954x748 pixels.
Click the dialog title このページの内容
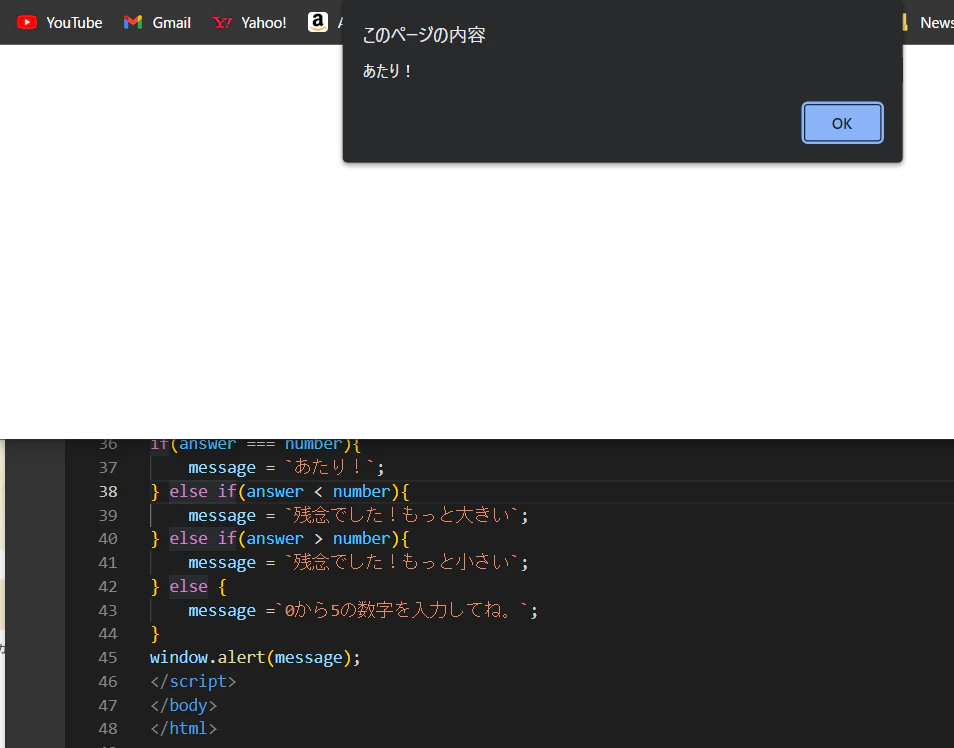coord(424,35)
